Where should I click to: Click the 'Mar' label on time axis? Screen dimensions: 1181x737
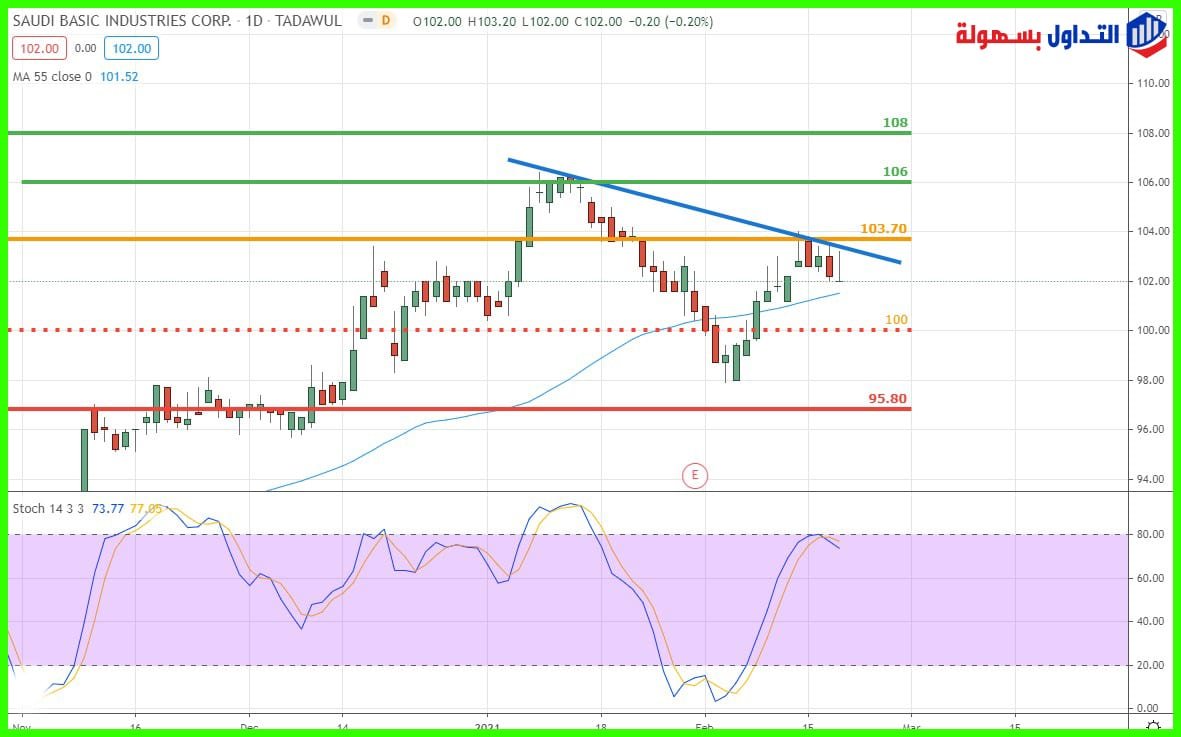pos(911,728)
